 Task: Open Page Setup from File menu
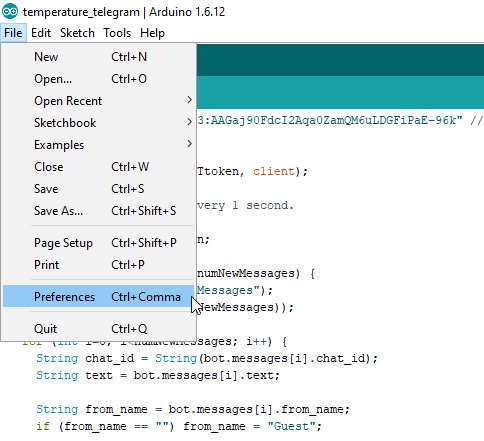click(98, 243)
